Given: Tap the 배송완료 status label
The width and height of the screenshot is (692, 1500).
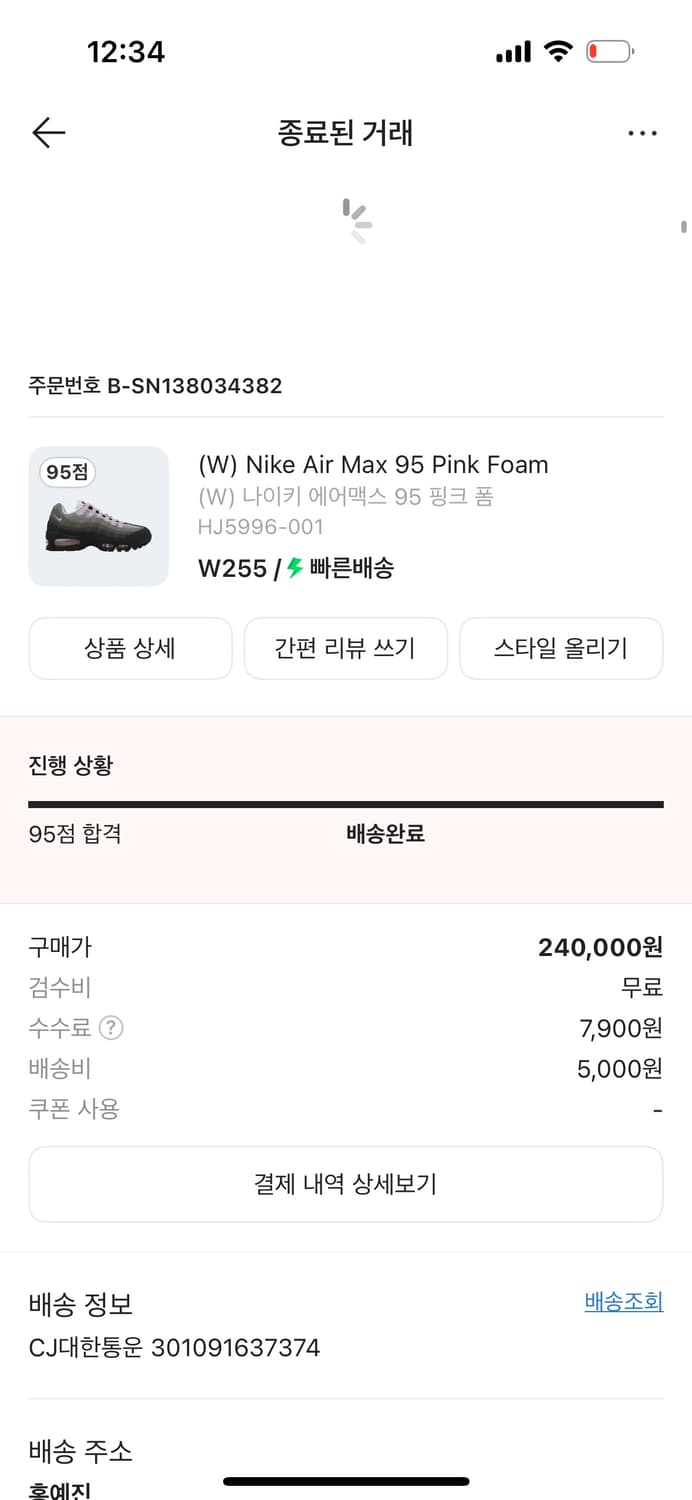Looking at the screenshot, I should [385, 834].
